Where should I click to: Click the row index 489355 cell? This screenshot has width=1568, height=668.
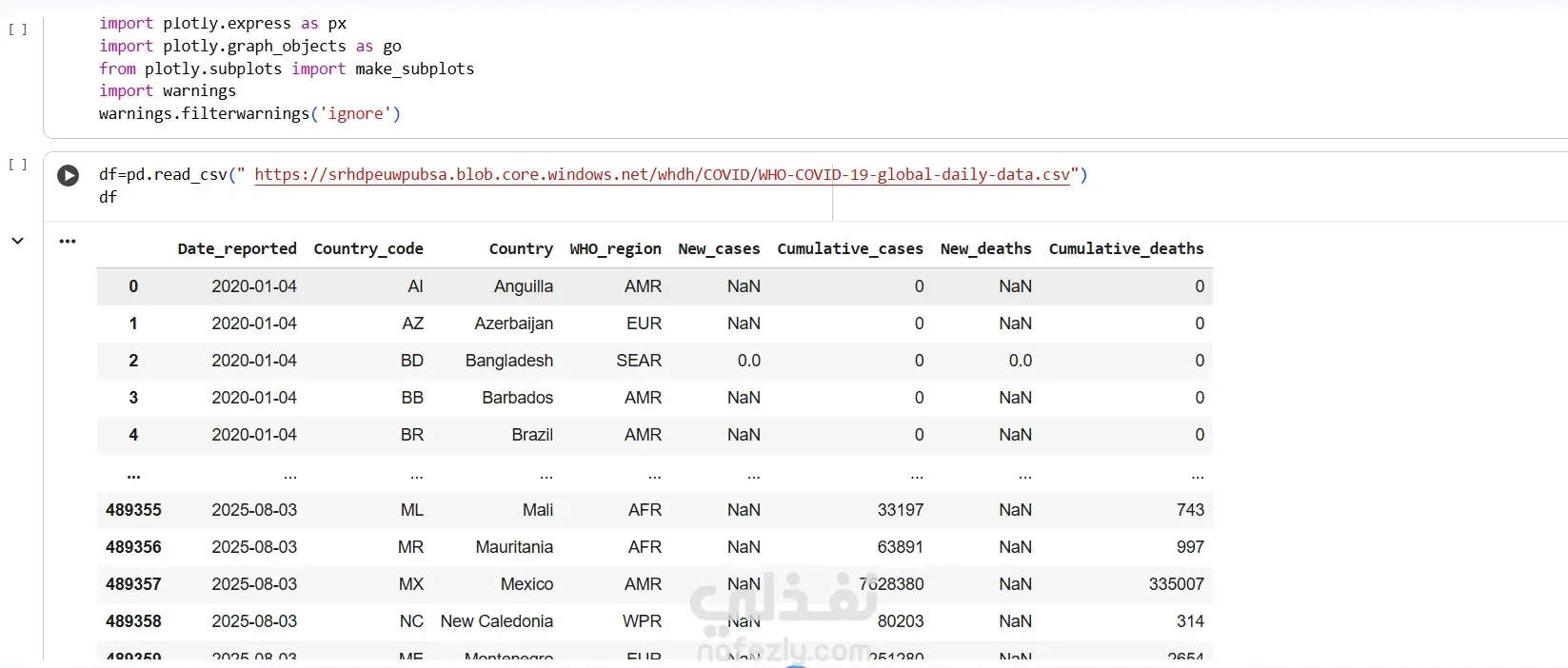tap(133, 510)
